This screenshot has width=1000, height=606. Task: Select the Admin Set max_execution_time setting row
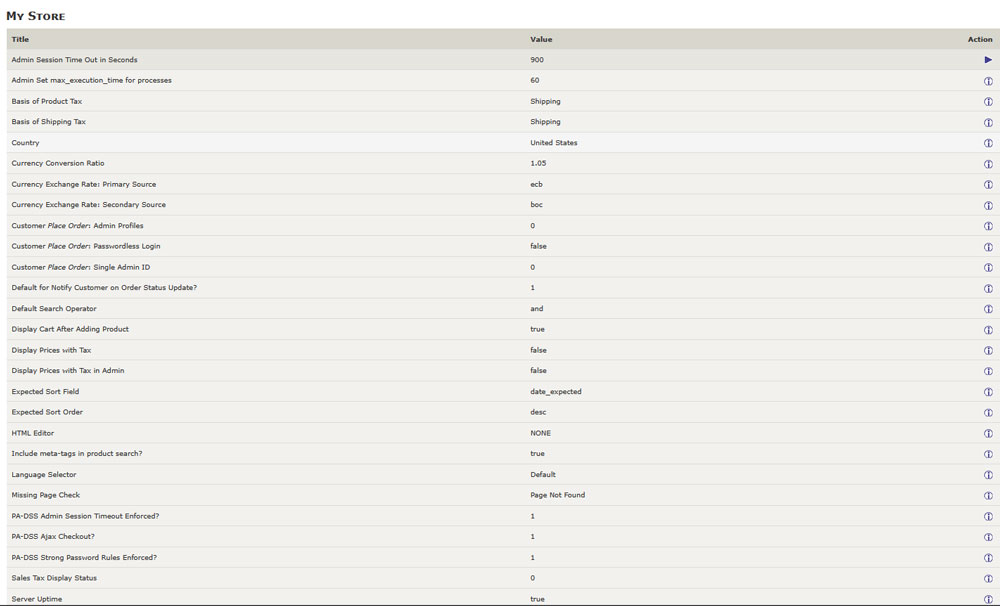pyautogui.click(x=90, y=80)
